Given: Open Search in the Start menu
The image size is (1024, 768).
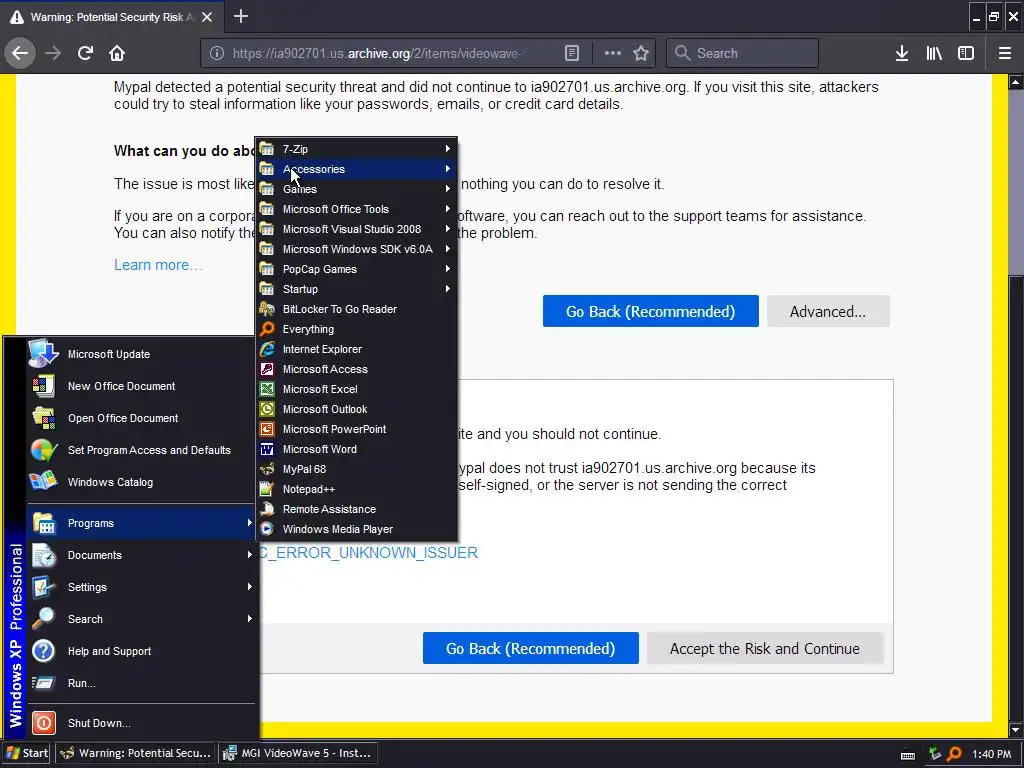Looking at the screenshot, I should (142, 619).
